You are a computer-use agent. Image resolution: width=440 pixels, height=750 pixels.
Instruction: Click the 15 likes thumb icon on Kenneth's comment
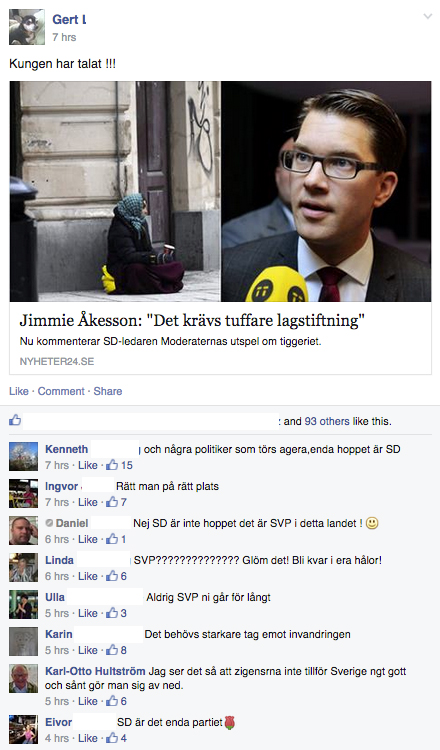(x=112, y=464)
